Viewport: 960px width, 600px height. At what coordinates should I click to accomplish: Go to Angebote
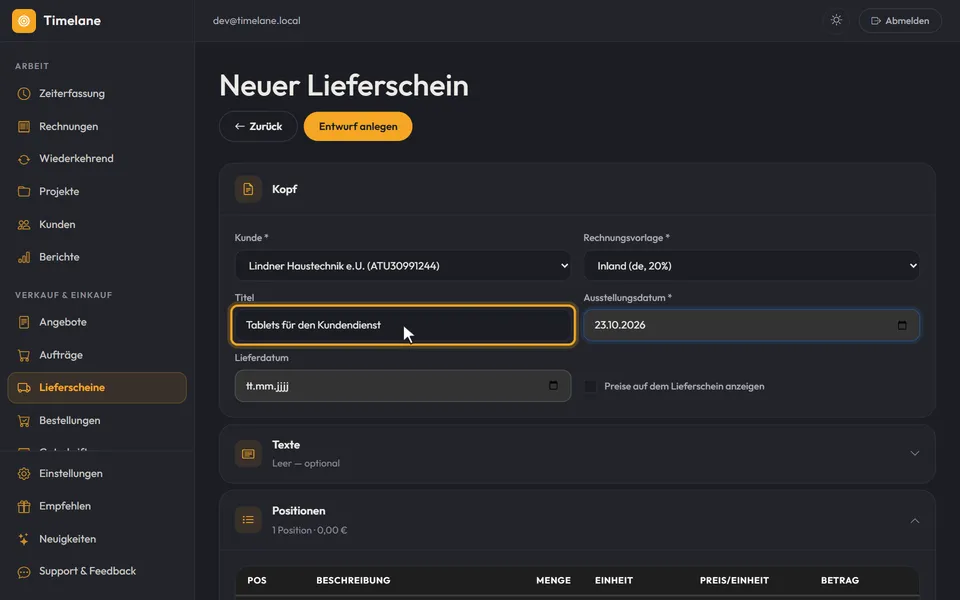point(97,322)
